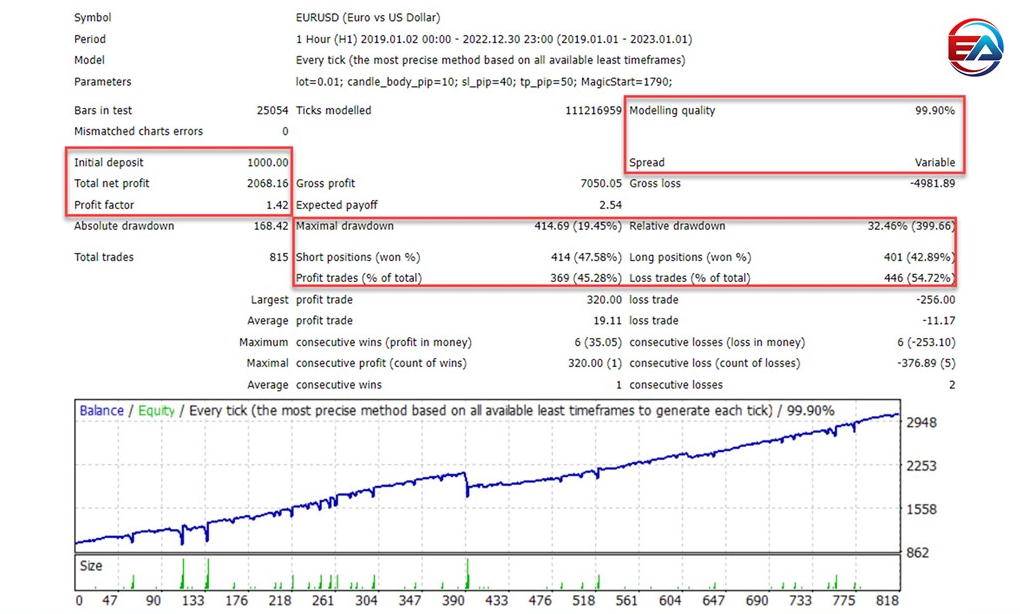Select the Expected payoff value 2.54
Image resolution: width=1020 pixels, height=614 pixels.
click(x=610, y=205)
